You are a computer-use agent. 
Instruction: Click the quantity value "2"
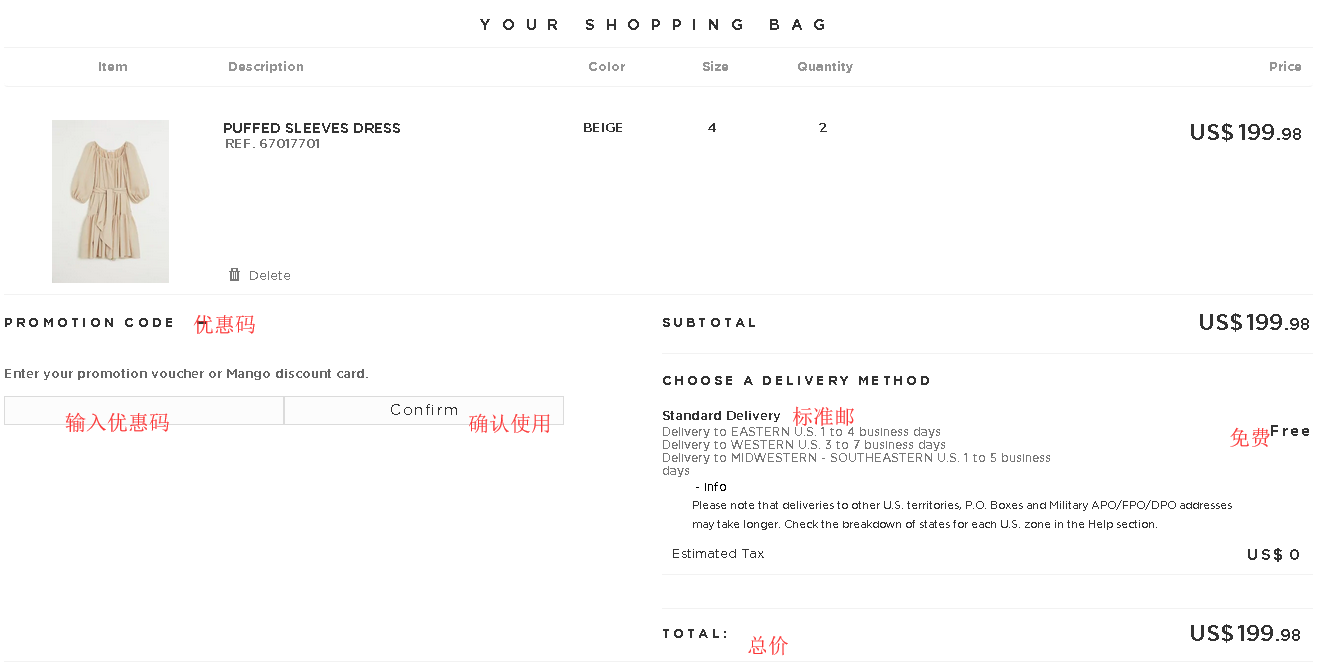click(823, 128)
